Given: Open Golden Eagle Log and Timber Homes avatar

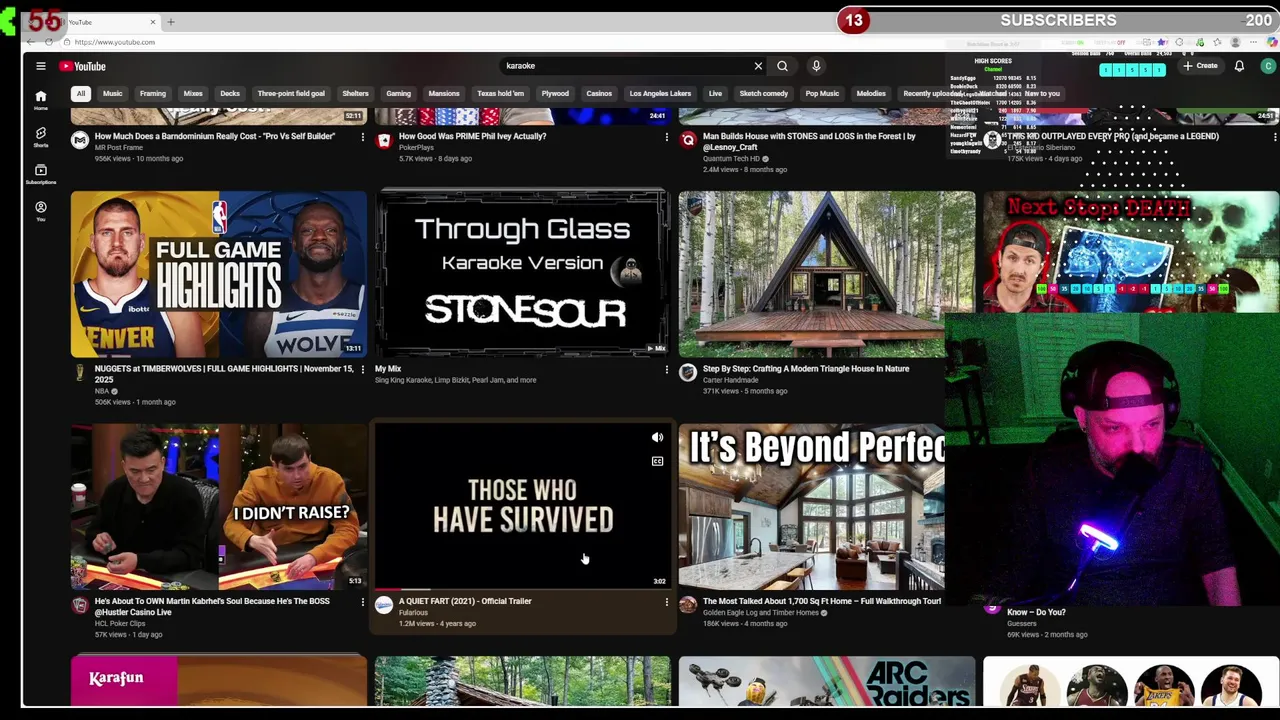Looking at the screenshot, I should click(688, 605).
